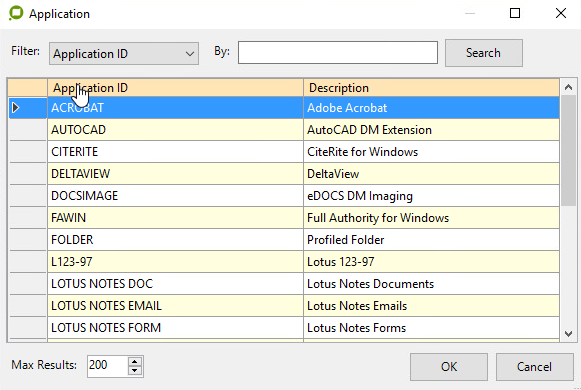Click the scrollbar down arrow
Viewport: 581px width, 390px height.
click(x=568, y=333)
